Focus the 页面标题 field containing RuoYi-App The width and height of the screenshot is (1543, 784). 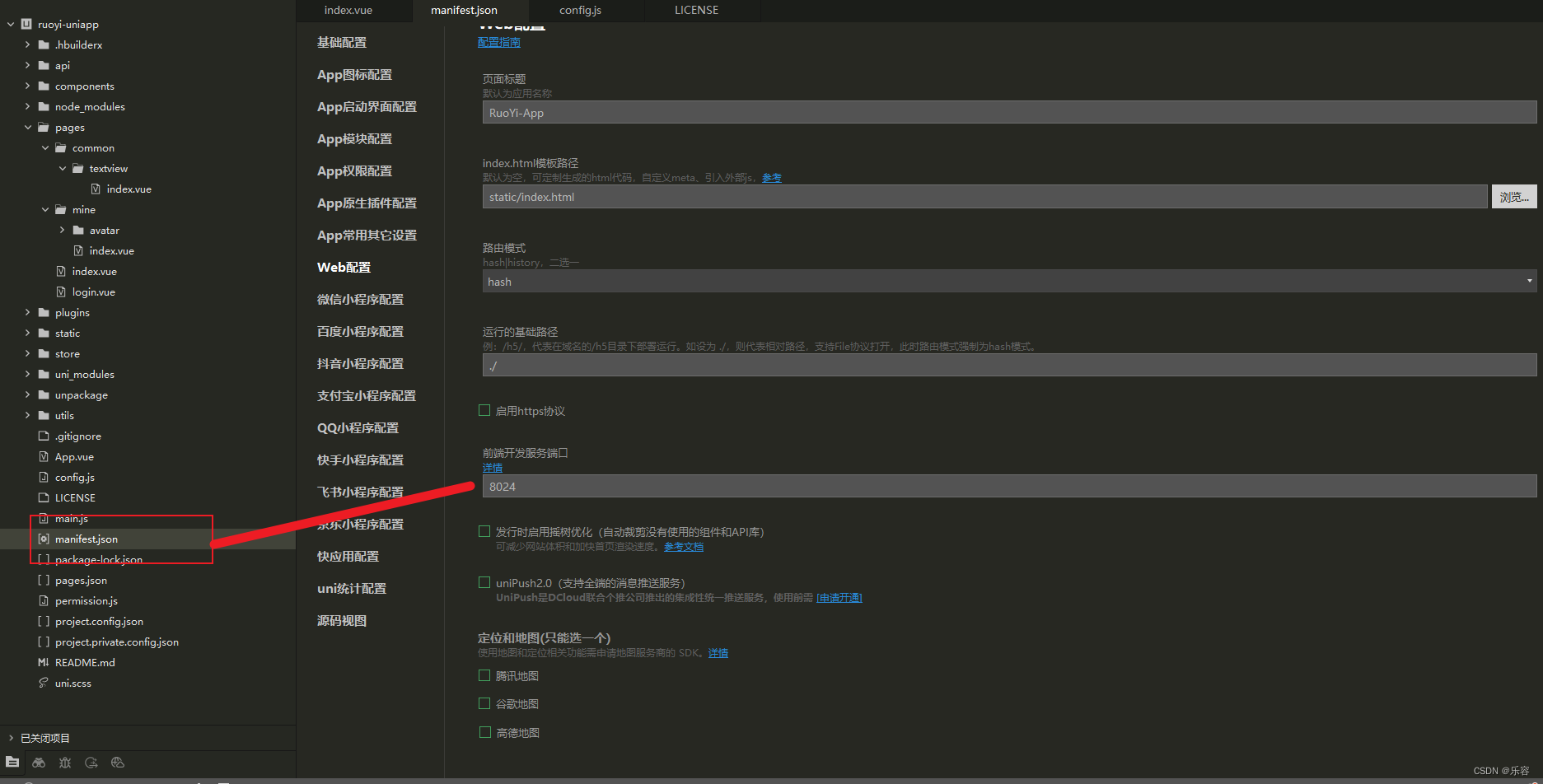(1009, 113)
